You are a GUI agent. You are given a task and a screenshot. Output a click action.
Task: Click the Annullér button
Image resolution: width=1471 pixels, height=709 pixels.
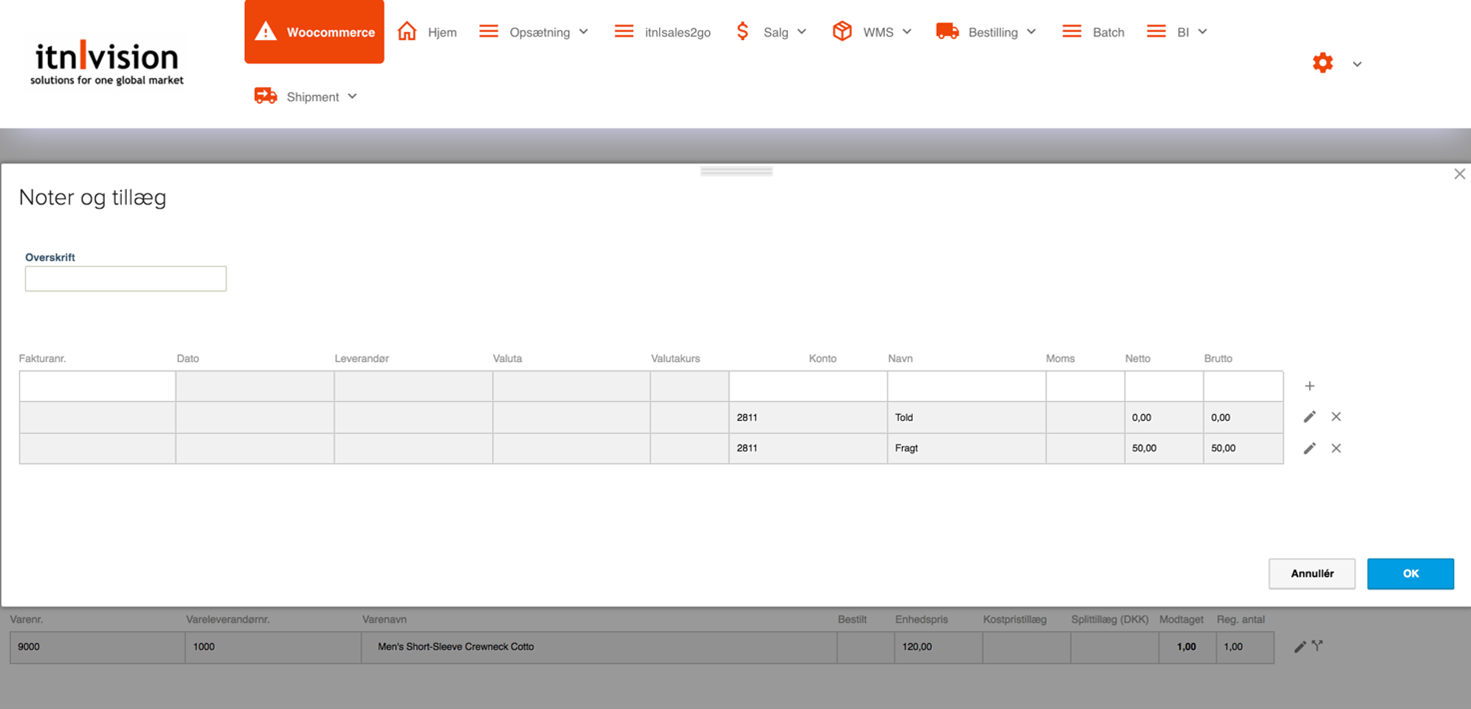click(x=1312, y=574)
